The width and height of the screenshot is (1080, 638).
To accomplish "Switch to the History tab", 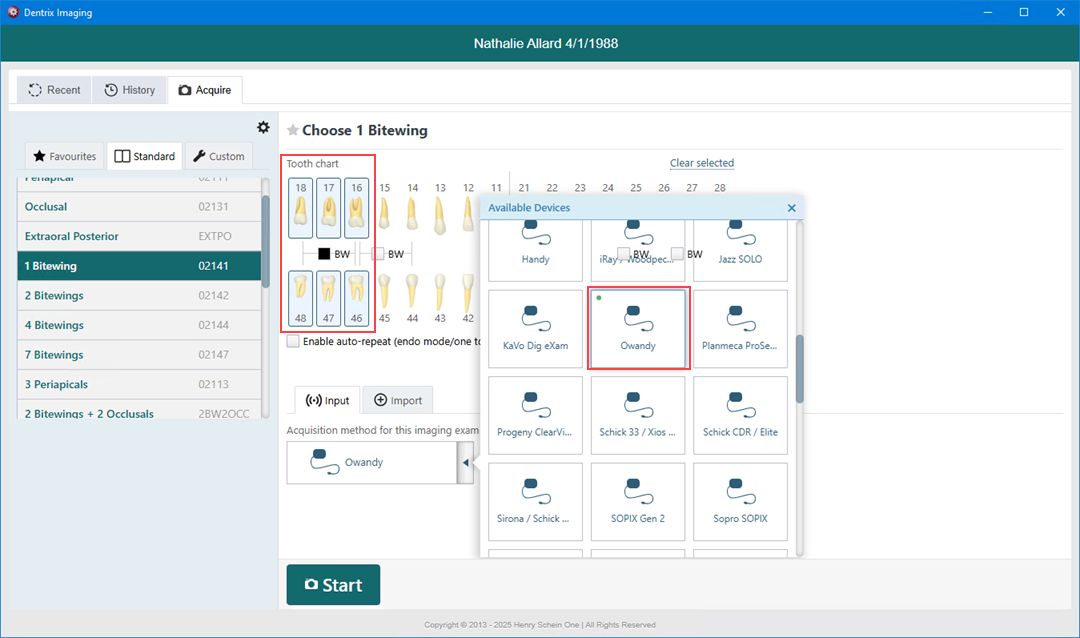I will [130, 90].
